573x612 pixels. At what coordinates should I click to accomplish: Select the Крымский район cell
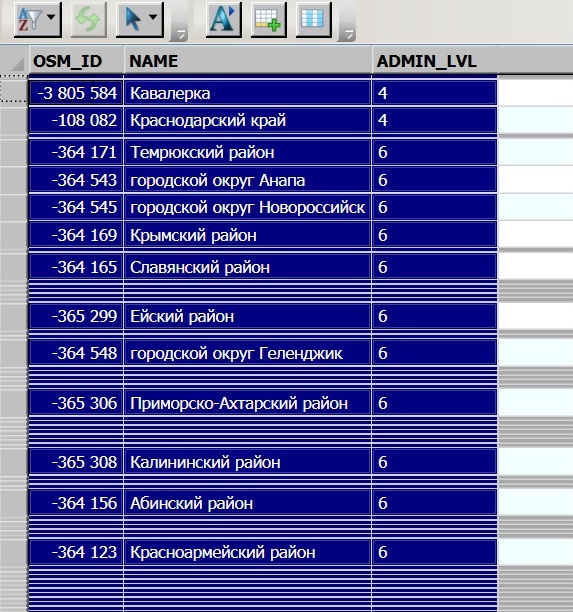pos(247,235)
